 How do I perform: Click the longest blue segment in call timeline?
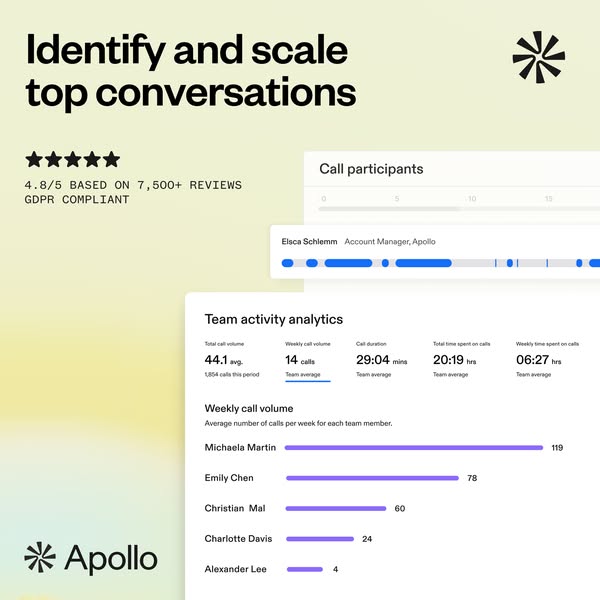pyautogui.click(x=424, y=263)
